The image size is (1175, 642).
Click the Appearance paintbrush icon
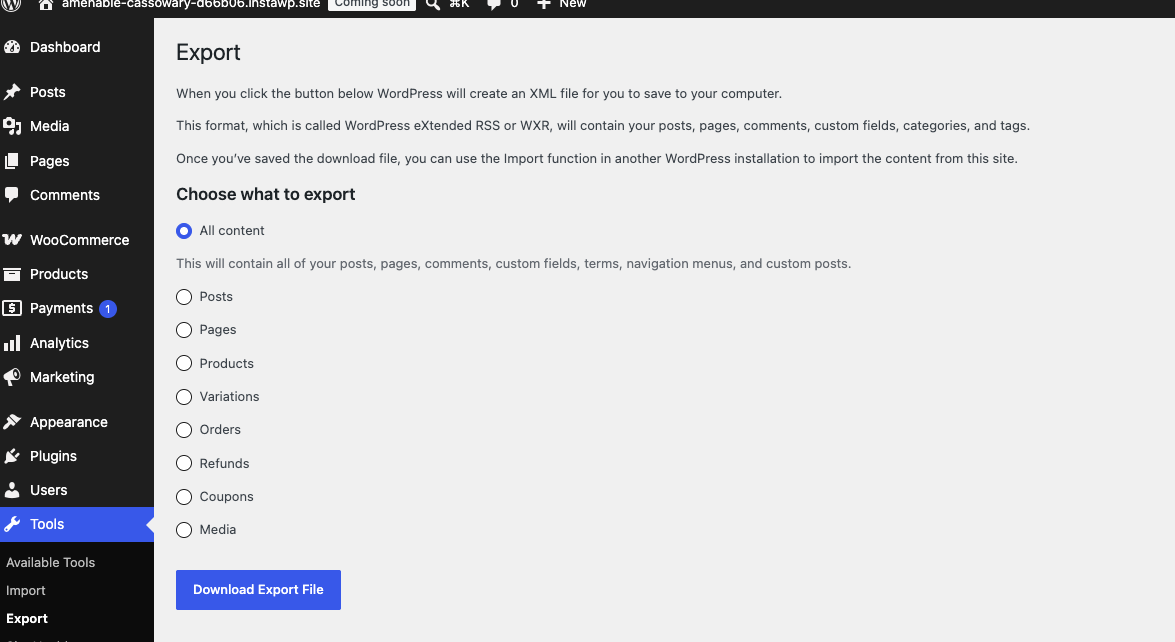coord(12,422)
